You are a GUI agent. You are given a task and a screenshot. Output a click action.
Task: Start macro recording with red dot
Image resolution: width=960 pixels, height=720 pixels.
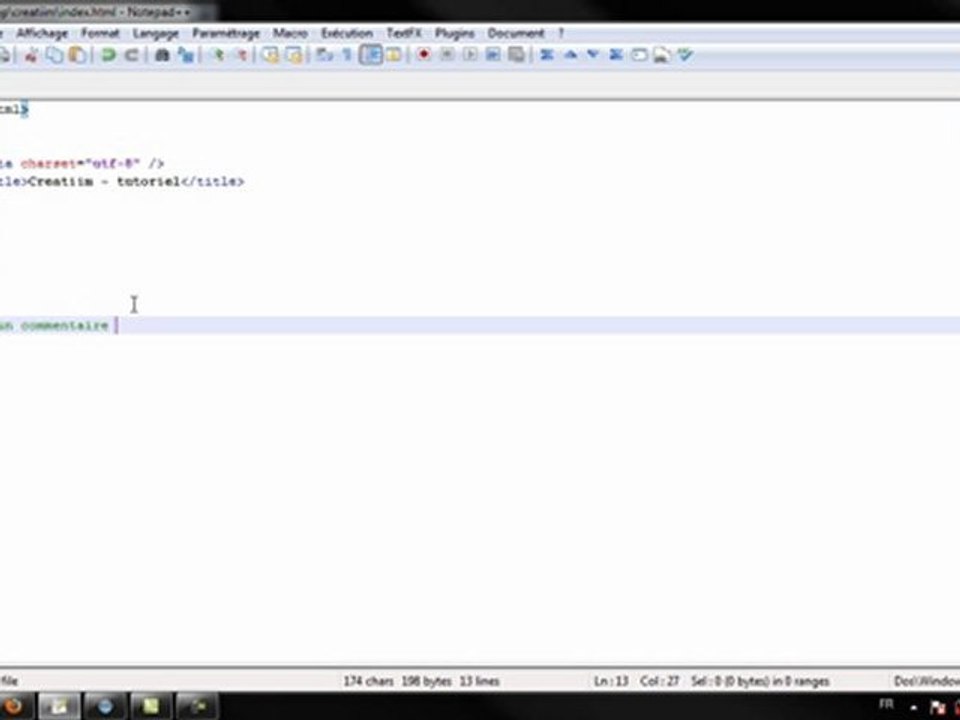[x=423, y=56]
